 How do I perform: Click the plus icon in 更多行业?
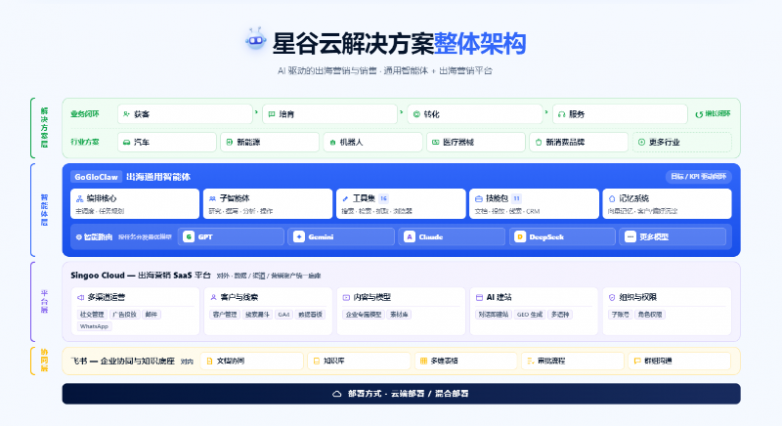641,142
